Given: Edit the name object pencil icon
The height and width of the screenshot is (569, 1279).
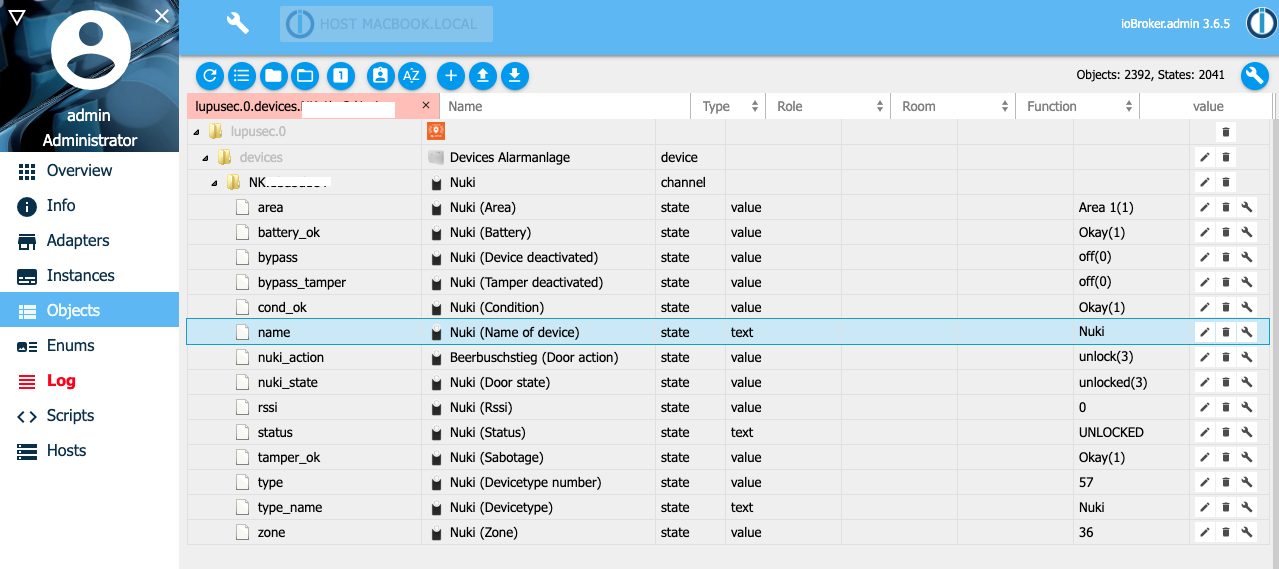Looking at the screenshot, I should (1205, 332).
